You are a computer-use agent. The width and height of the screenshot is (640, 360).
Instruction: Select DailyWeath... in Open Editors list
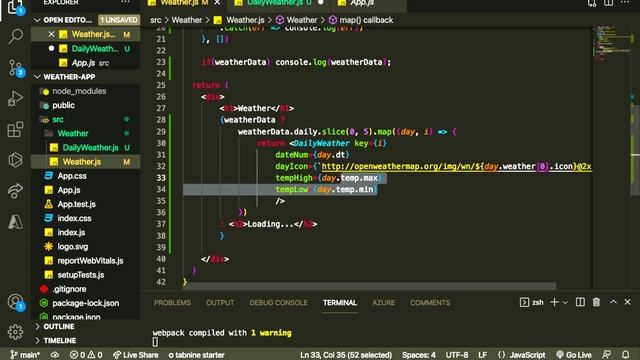[86, 49]
